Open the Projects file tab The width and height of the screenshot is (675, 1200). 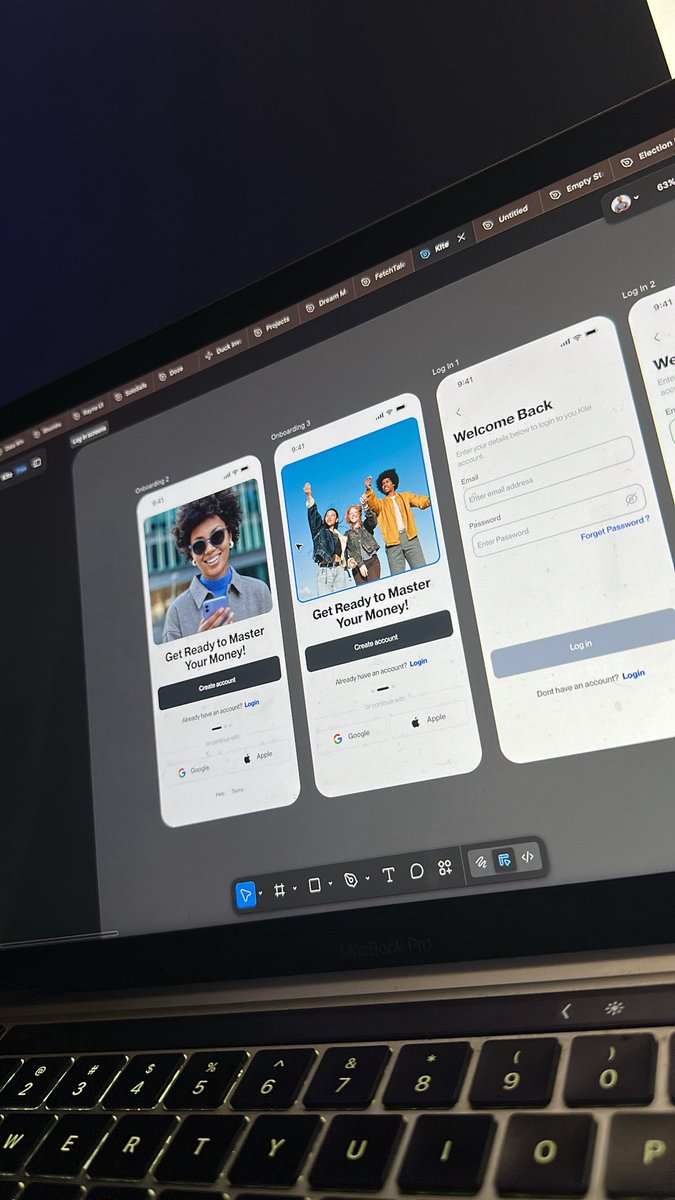pyautogui.click(x=271, y=325)
